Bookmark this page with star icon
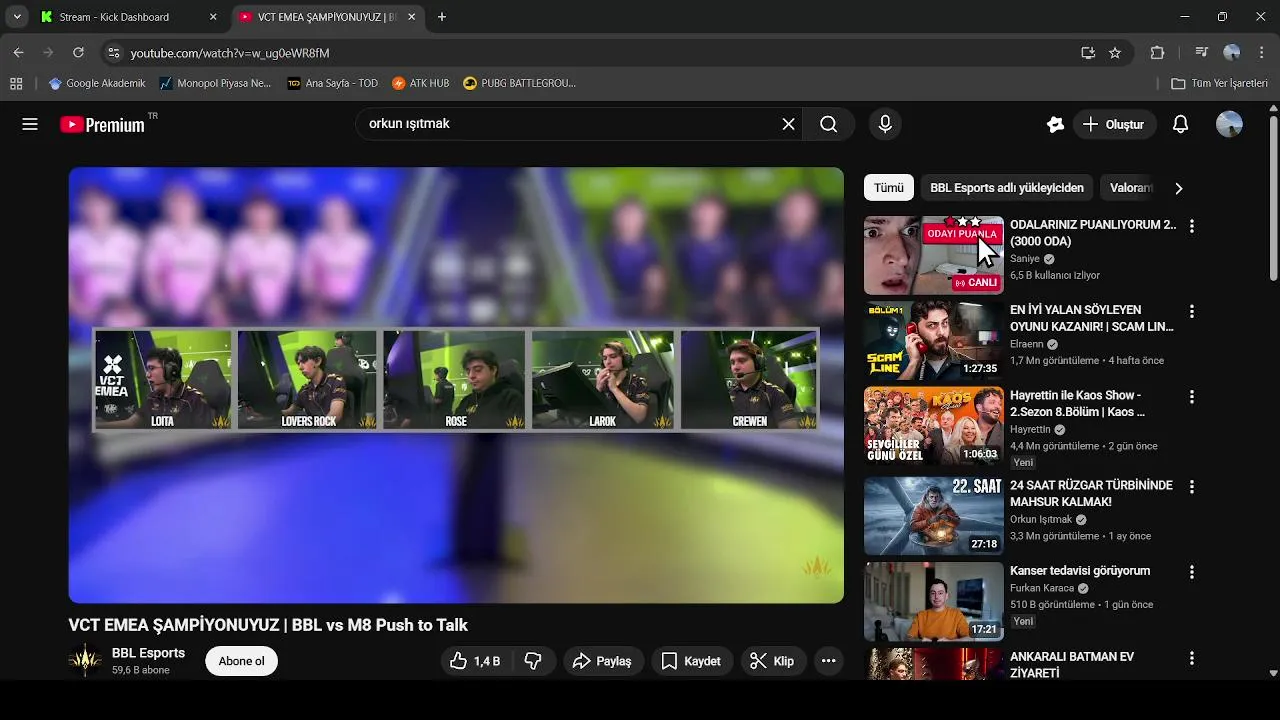The width and height of the screenshot is (1280, 720). 1115,53
